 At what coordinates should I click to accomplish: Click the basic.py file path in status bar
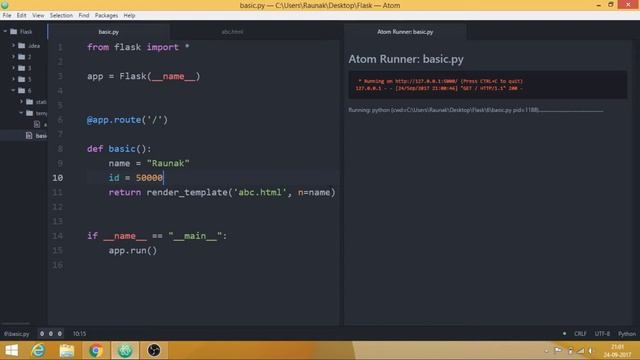click(x=17, y=333)
